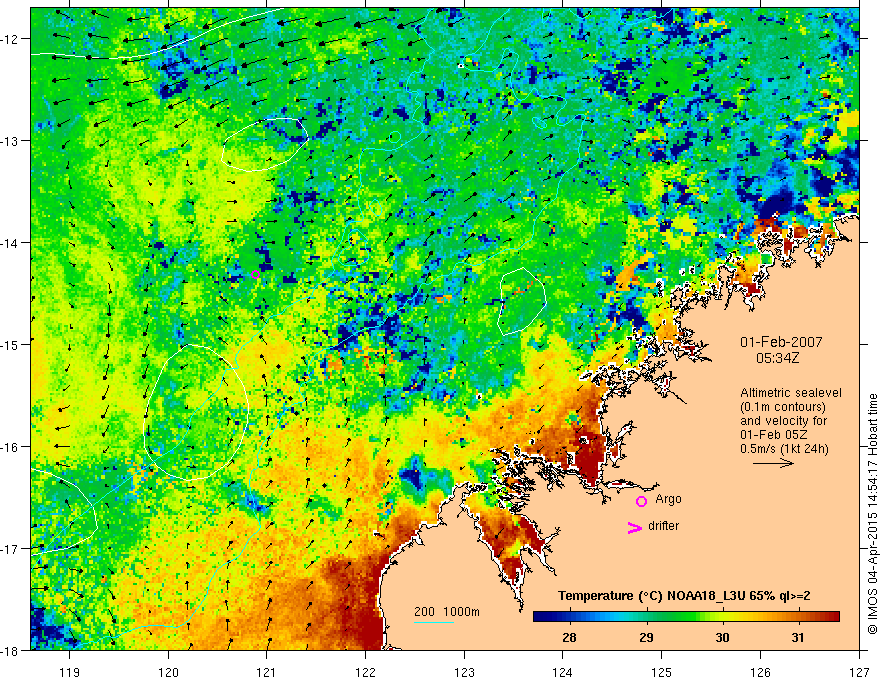
Task: Click latitude axis label -13
Action: click(10, 140)
